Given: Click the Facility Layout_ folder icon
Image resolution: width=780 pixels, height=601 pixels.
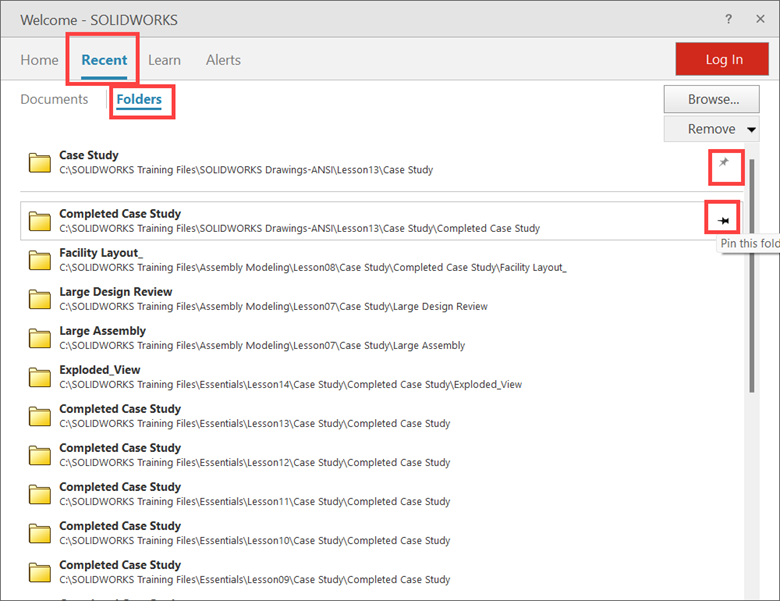Looking at the screenshot, I should click(40, 260).
